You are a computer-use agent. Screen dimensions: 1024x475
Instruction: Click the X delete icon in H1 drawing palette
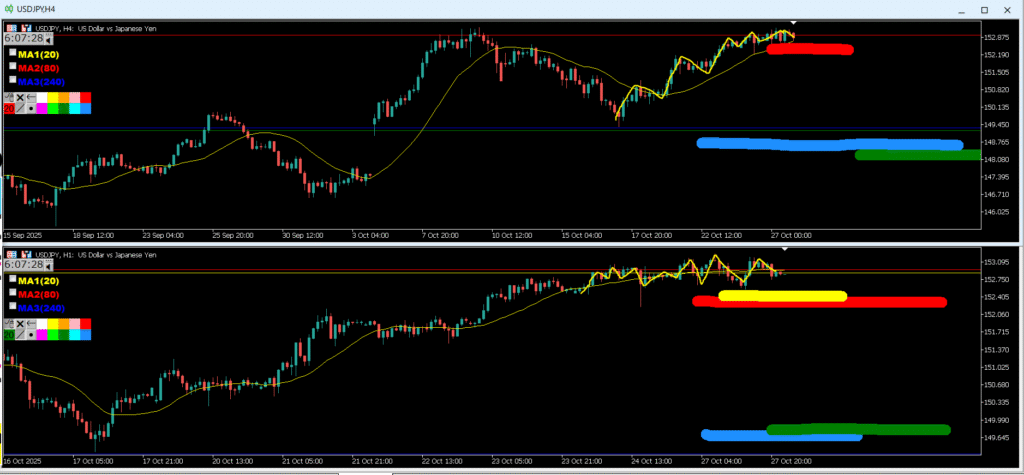(x=20, y=324)
